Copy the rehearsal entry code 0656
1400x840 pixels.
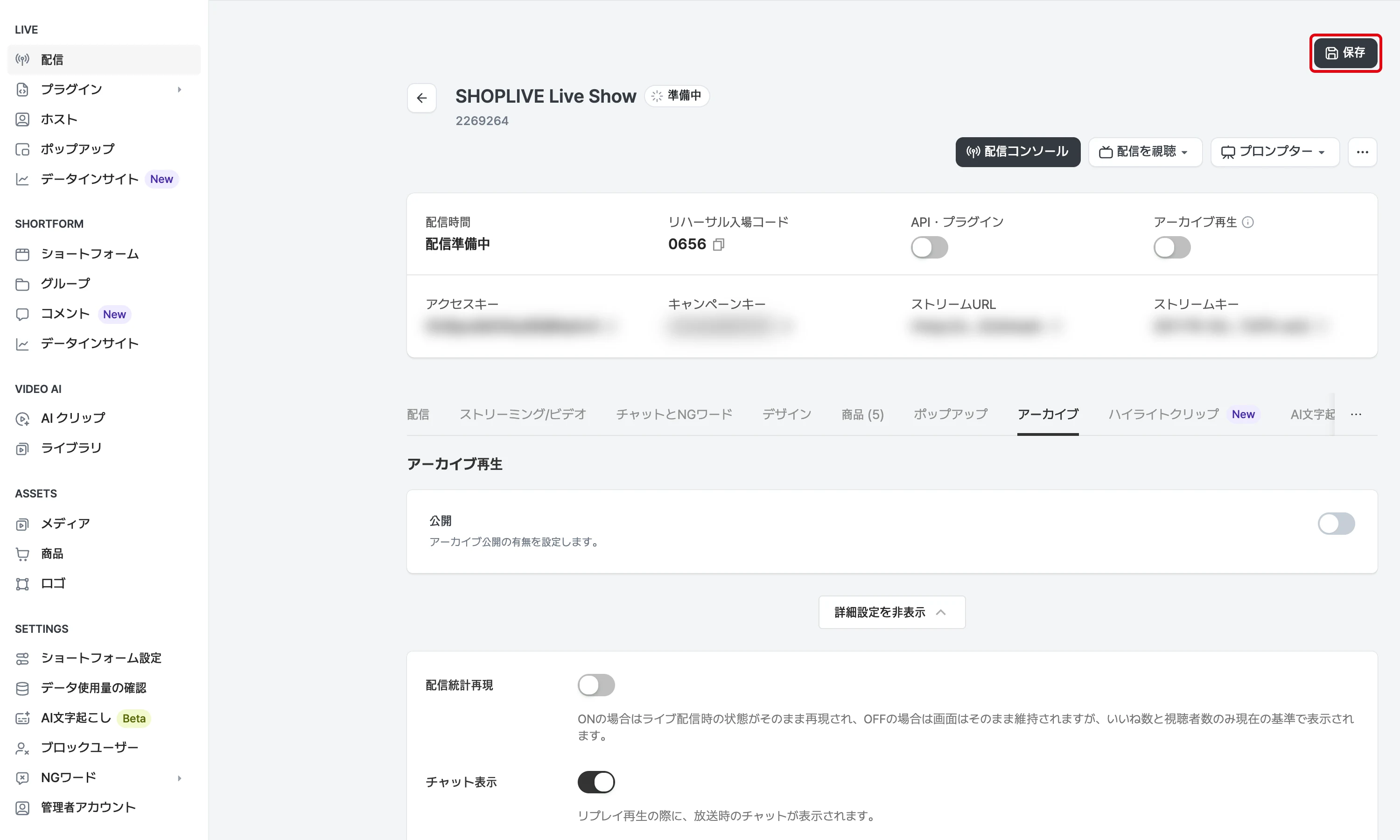pyautogui.click(x=719, y=245)
